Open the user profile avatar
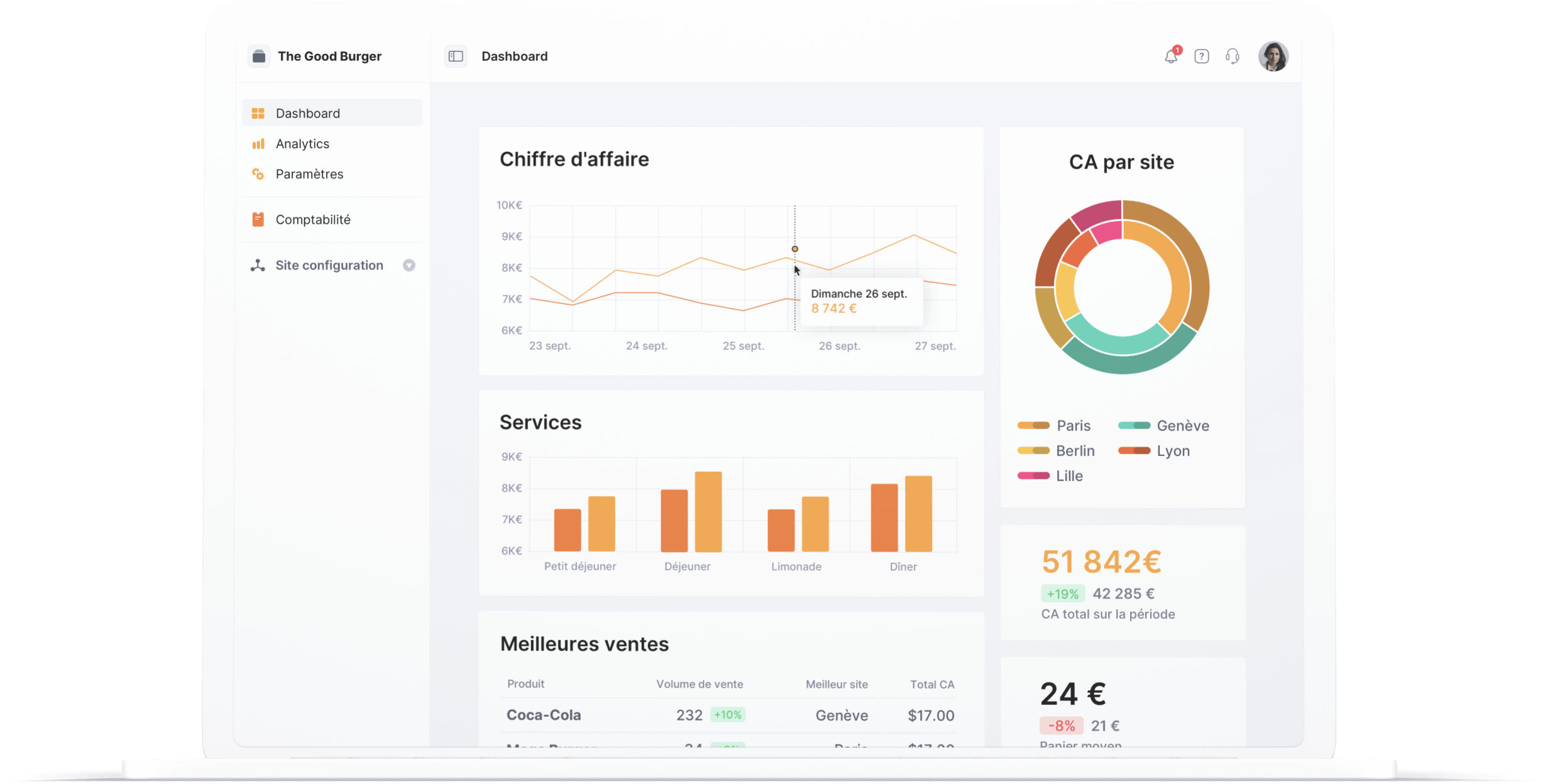The image size is (1555, 784). (1273, 57)
